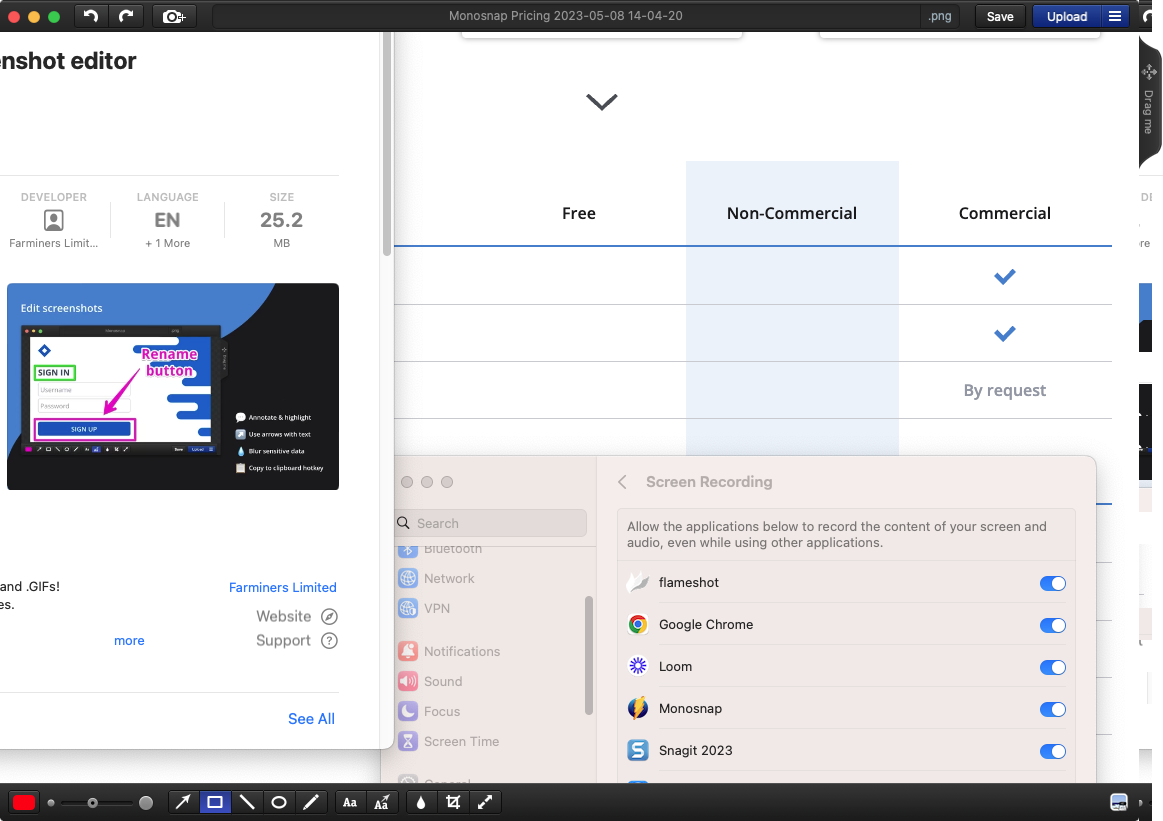Click the '25.2' size value

[x=281, y=220]
